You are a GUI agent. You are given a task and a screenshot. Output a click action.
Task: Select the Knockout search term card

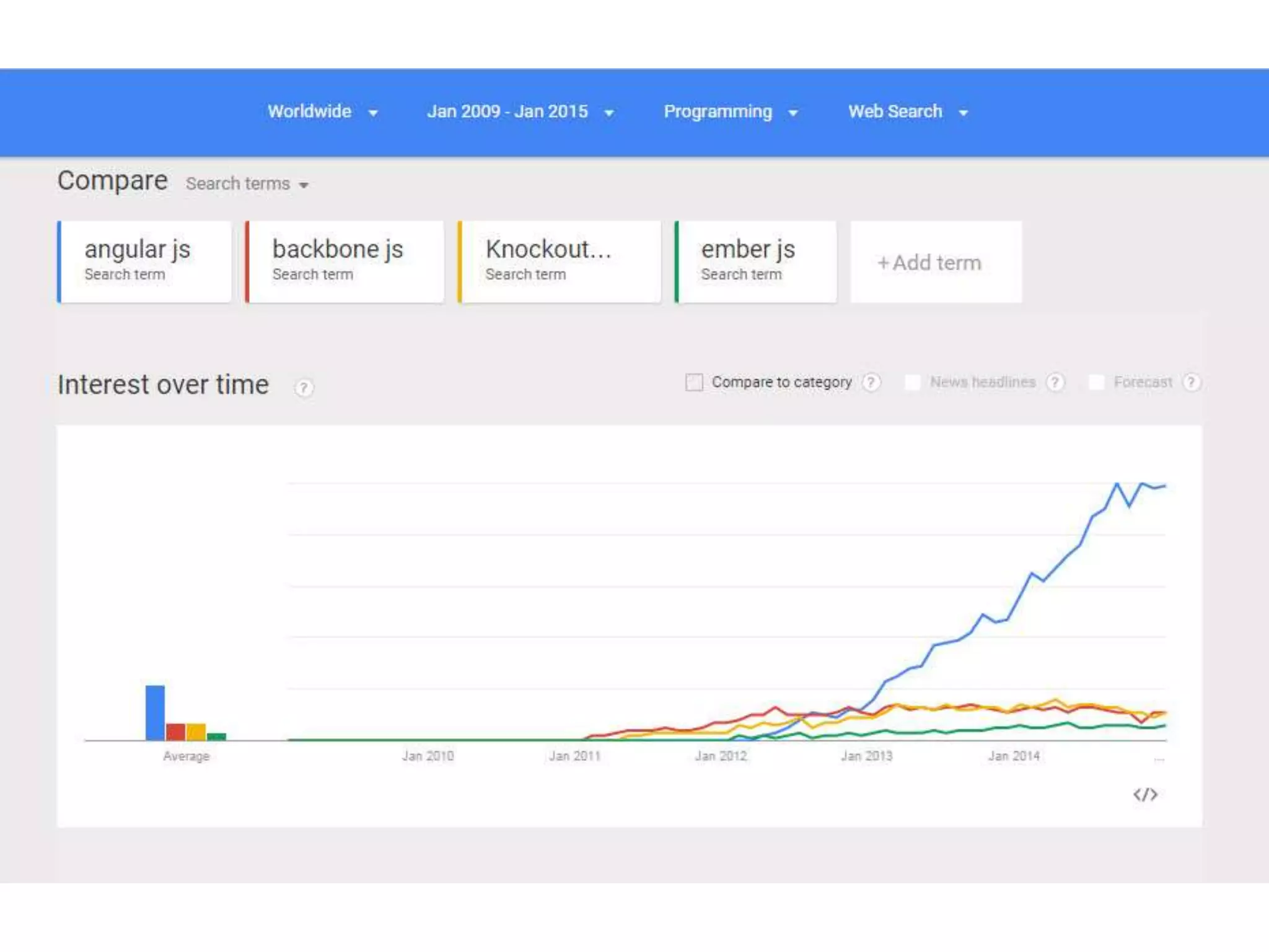click(559, 262)
